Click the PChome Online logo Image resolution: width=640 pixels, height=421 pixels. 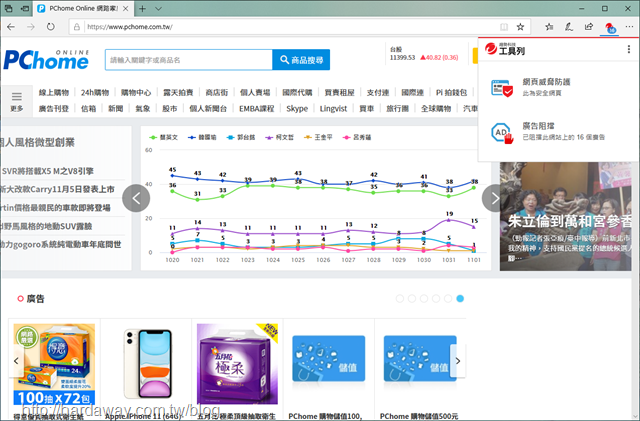46,60
